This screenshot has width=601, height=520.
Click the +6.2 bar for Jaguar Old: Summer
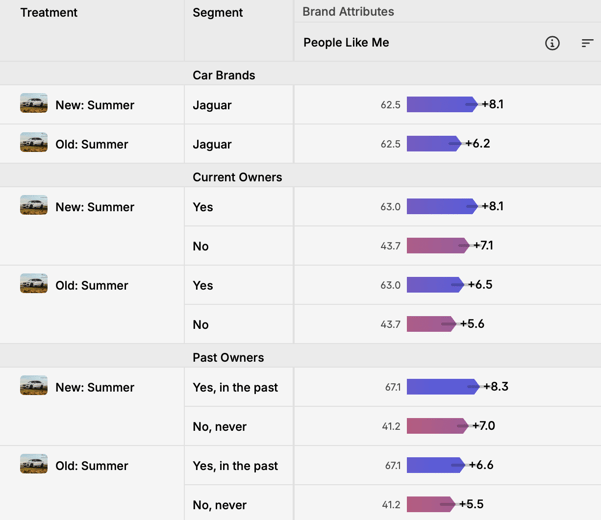(434, 144)
